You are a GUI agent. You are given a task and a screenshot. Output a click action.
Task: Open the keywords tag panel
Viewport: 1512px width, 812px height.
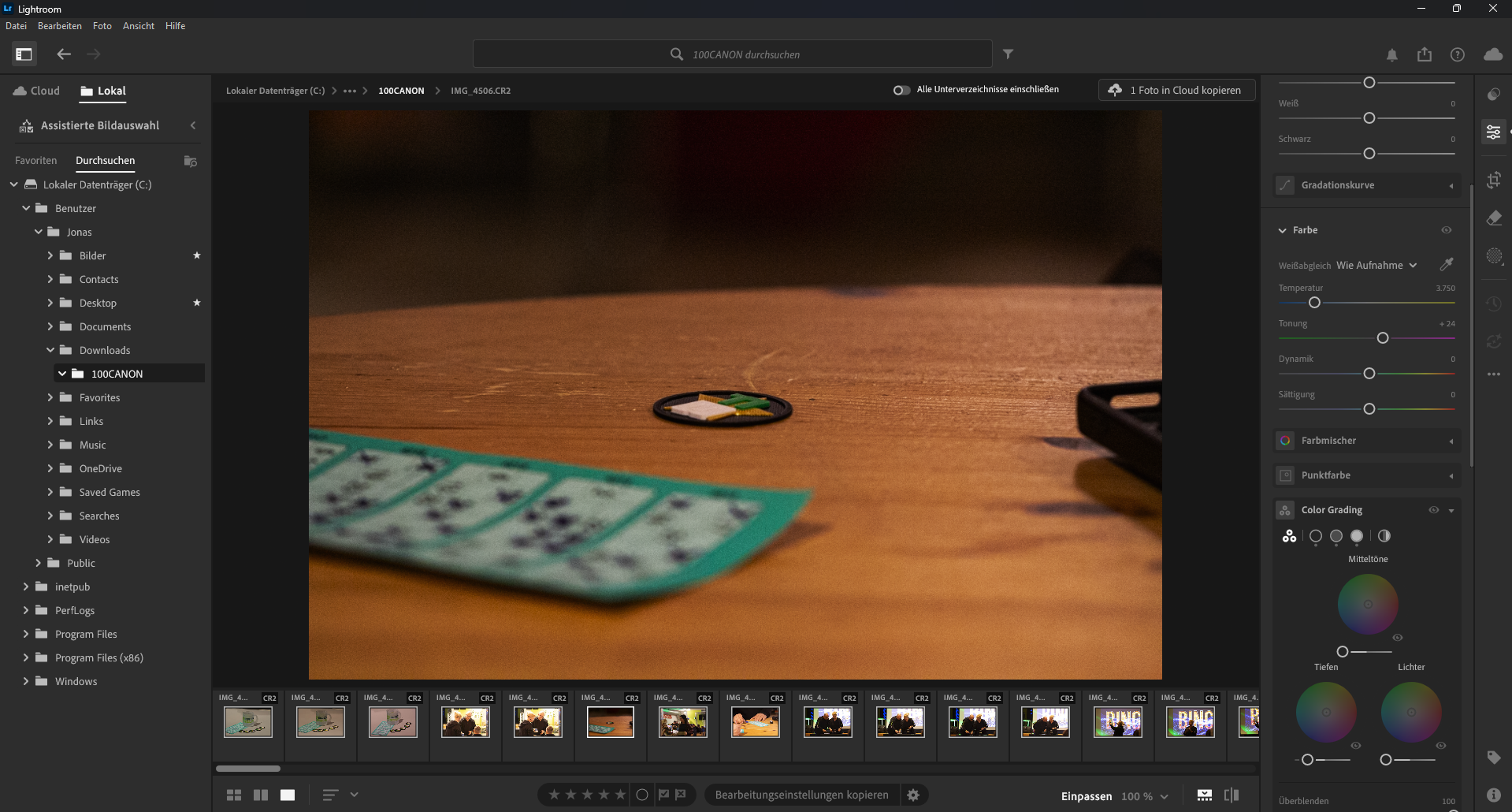click(x=1493, y=758)
